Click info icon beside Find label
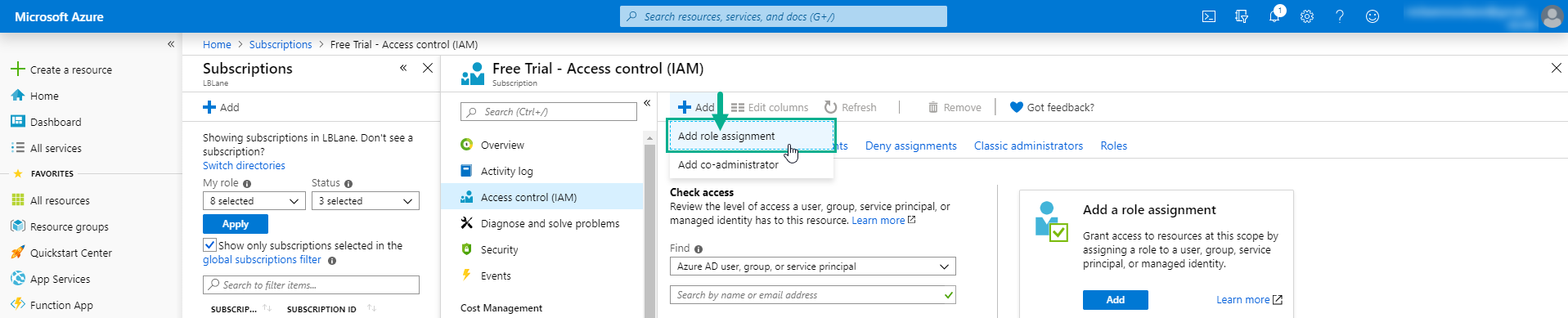 tap(699, 249)
